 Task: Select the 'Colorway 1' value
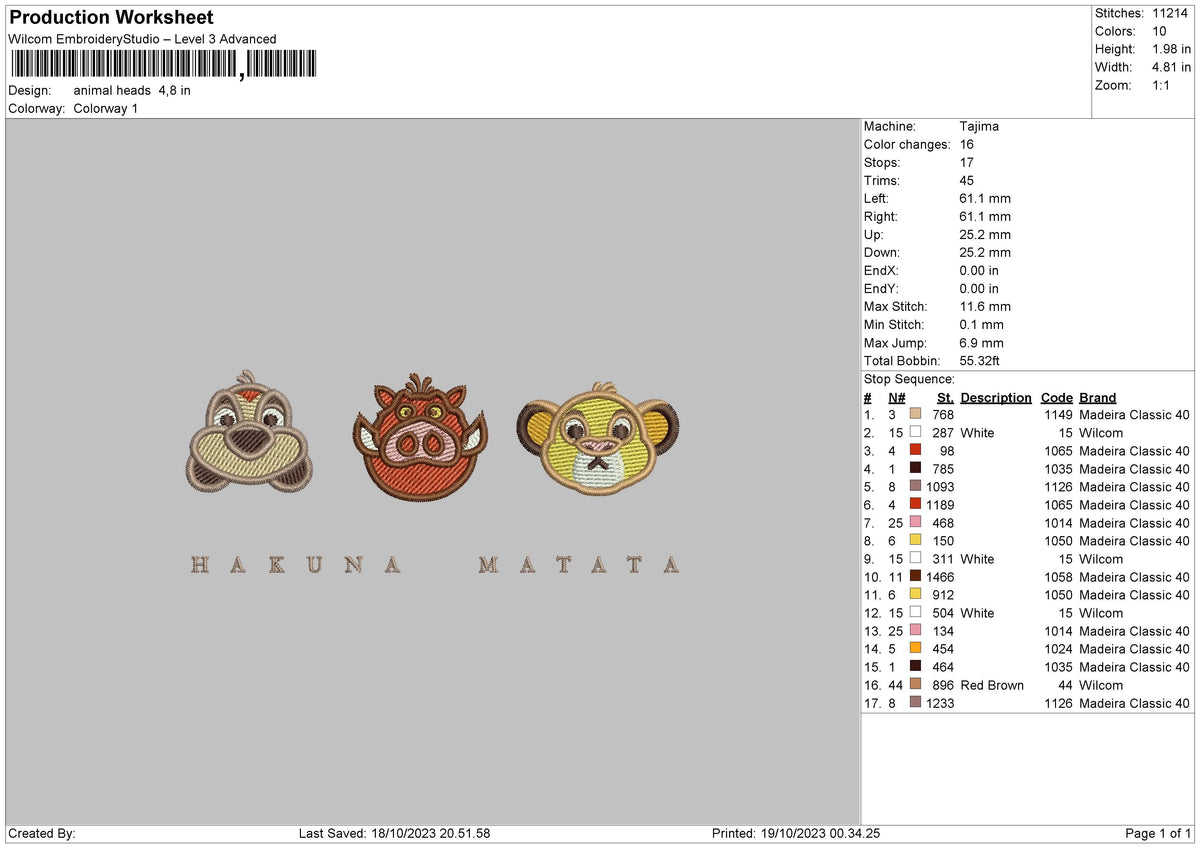click(x=106, y=108)
